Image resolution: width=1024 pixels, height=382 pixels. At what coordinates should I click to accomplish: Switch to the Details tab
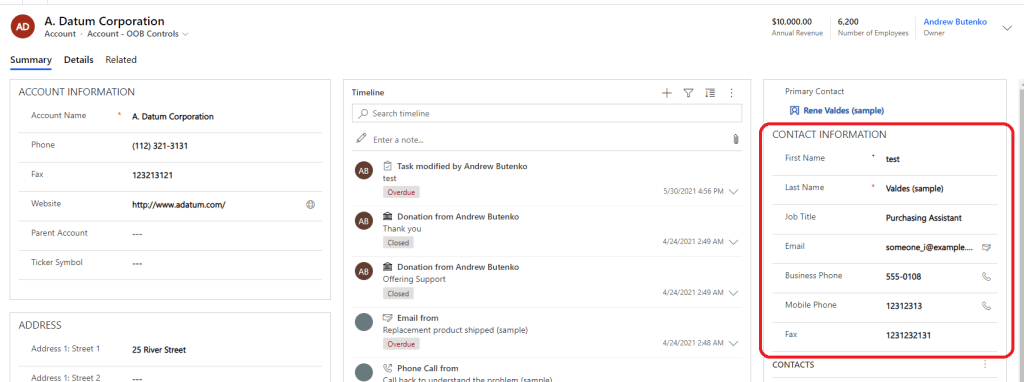pyautogui.click(x=78, y=59)
